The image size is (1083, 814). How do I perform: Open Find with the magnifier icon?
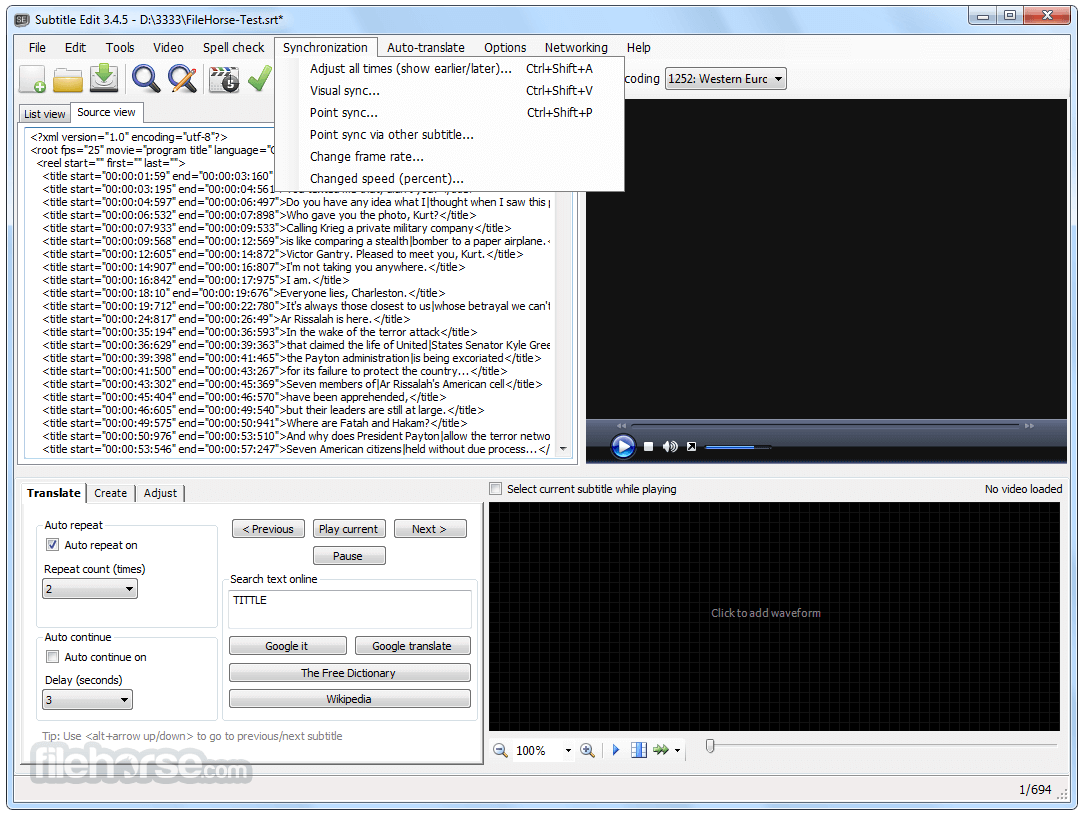[146, 79]
